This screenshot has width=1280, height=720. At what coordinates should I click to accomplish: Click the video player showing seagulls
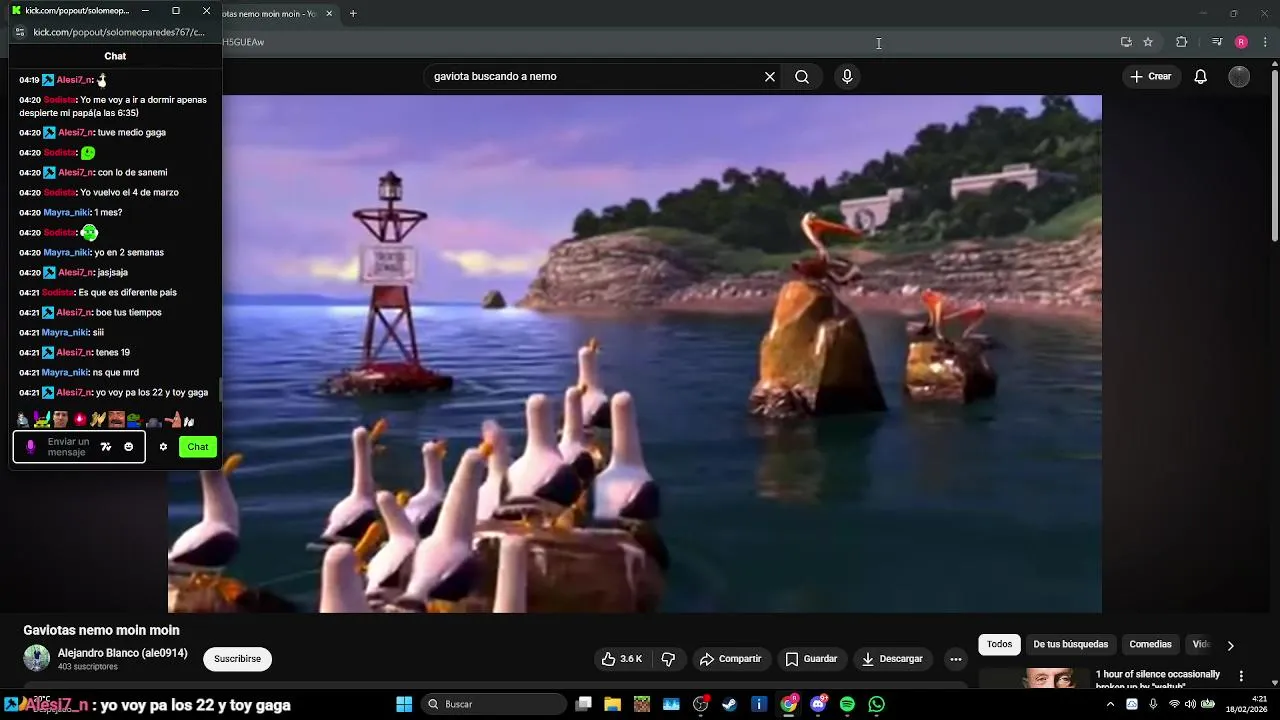[x=635, y=354]
